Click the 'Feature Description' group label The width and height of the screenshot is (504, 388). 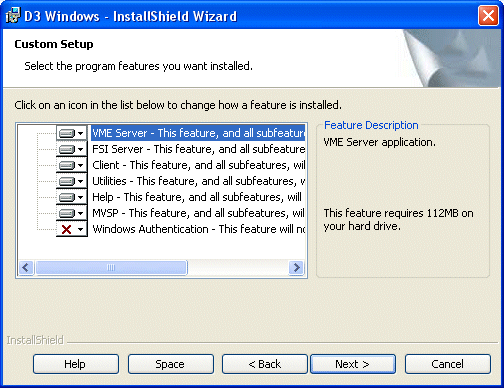coord(371,125)
